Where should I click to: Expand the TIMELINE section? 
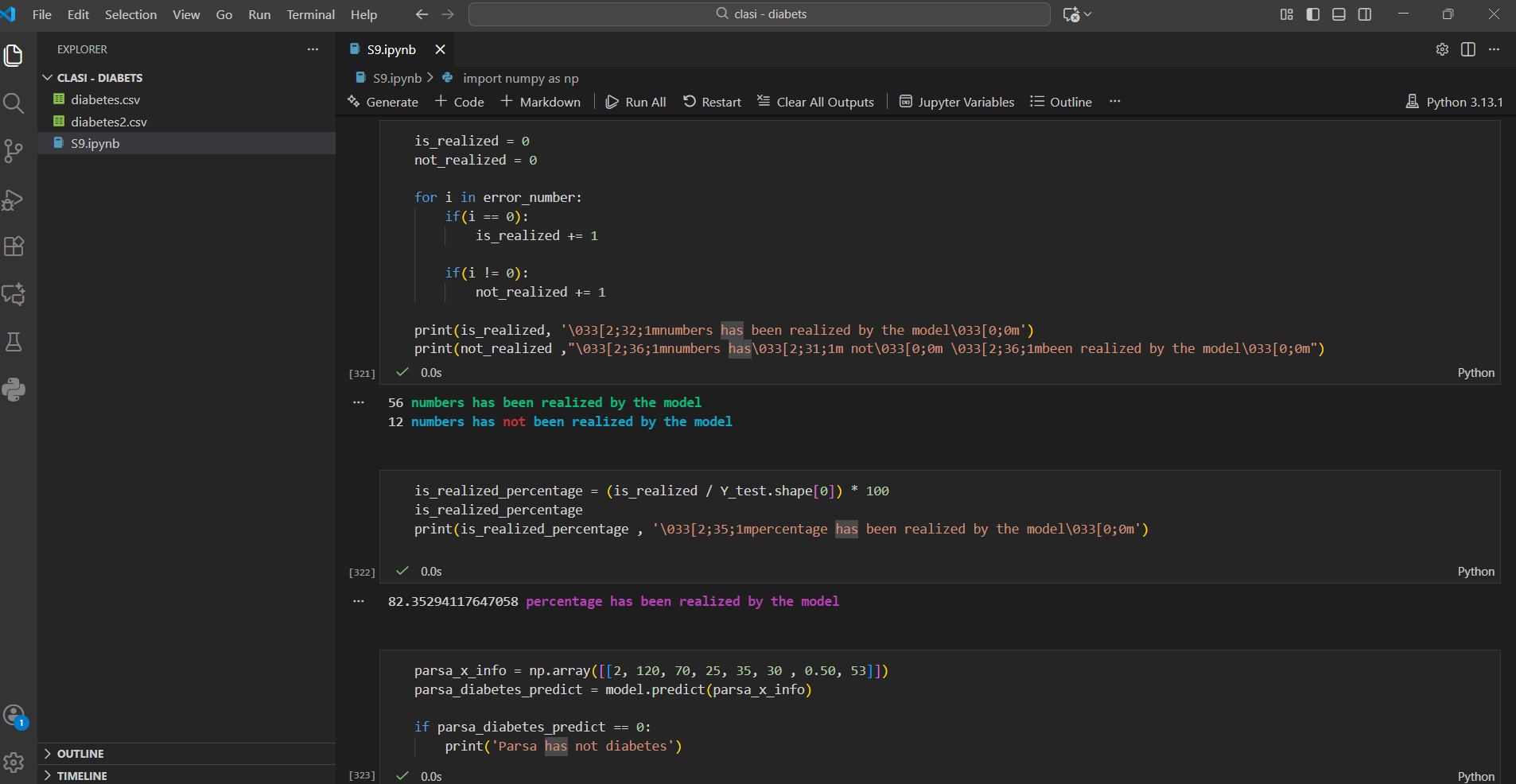click(x=82, y=776)
